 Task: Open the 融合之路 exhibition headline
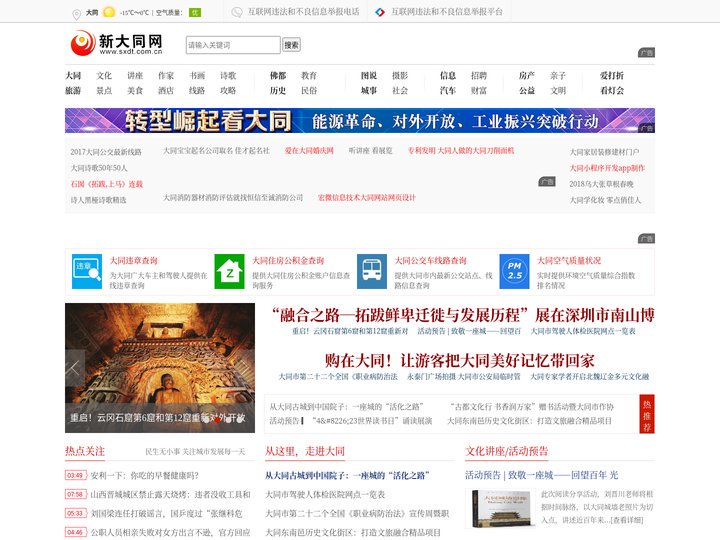(x=463, y=315)
